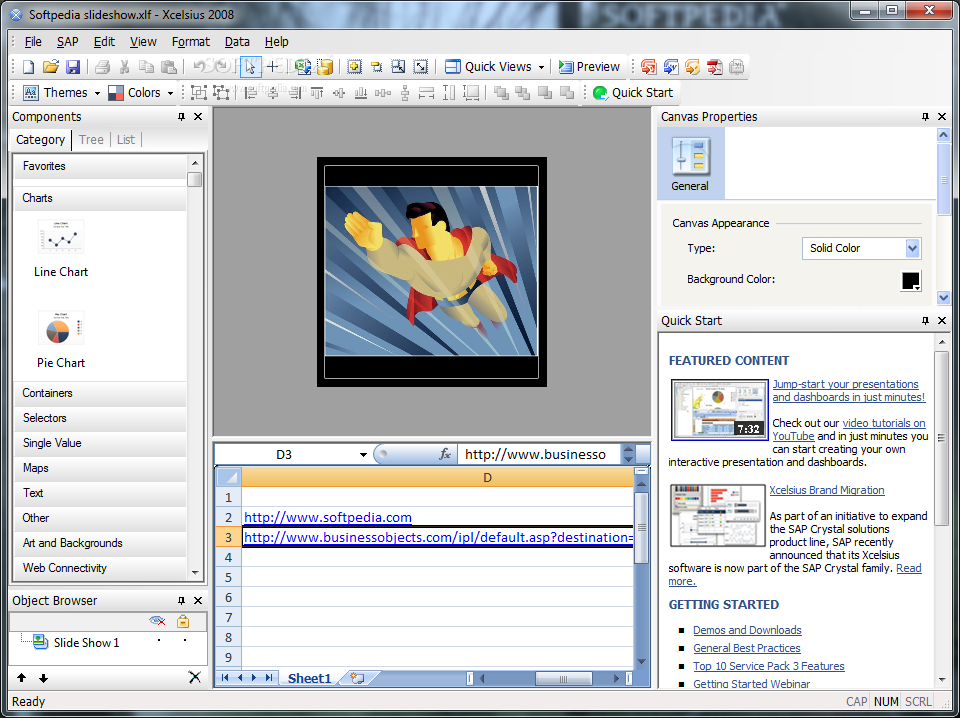Open the View menu
This screenshot has width=960, height=718.
click(143, 42)
